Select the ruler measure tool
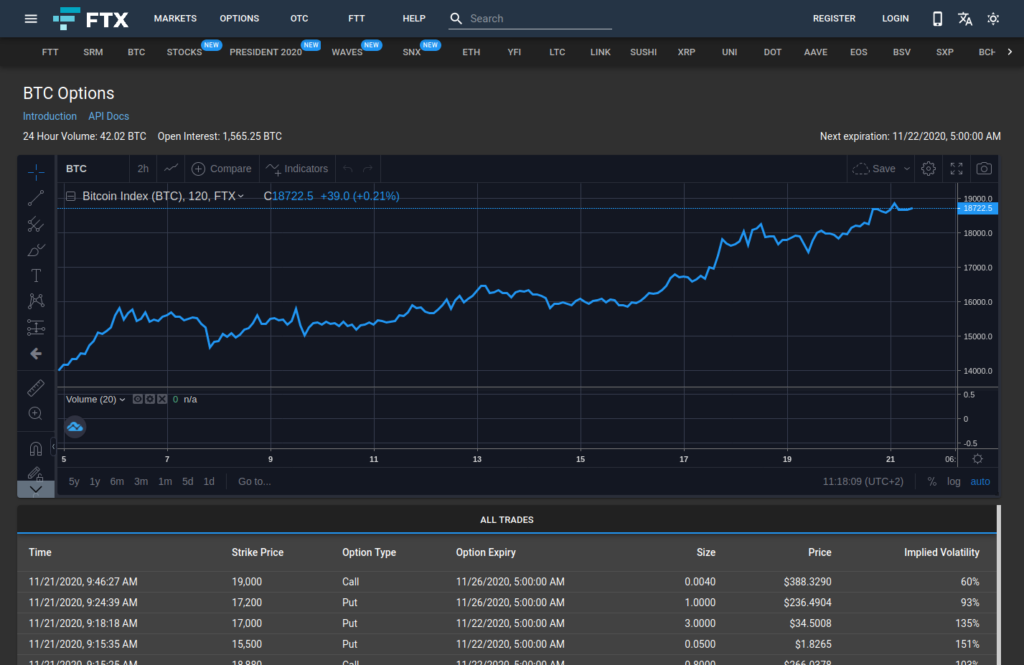This screenshot has width=1024, height=665. (36, 388)
